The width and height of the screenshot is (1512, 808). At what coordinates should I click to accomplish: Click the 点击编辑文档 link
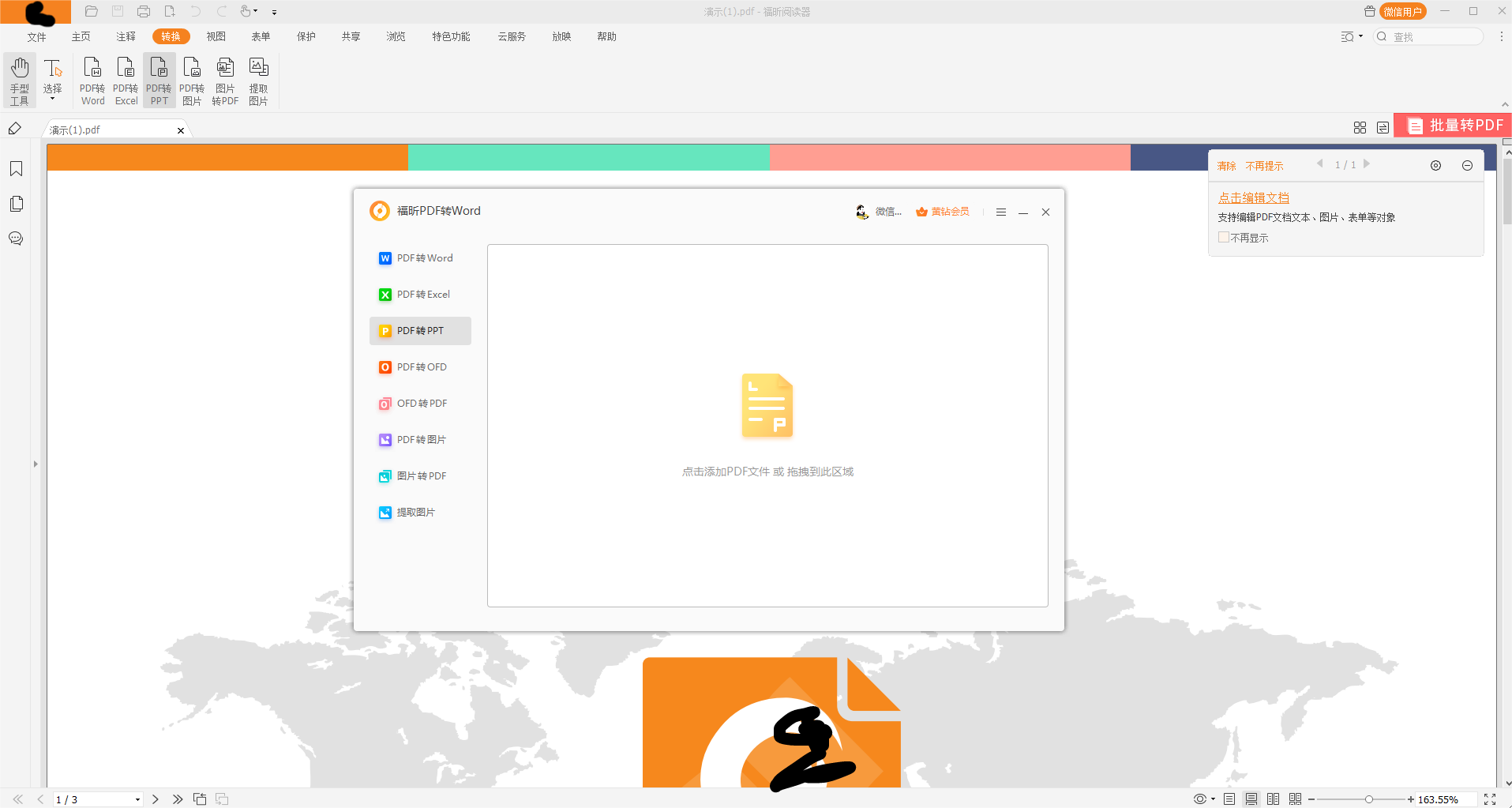tap(1253, 197)
